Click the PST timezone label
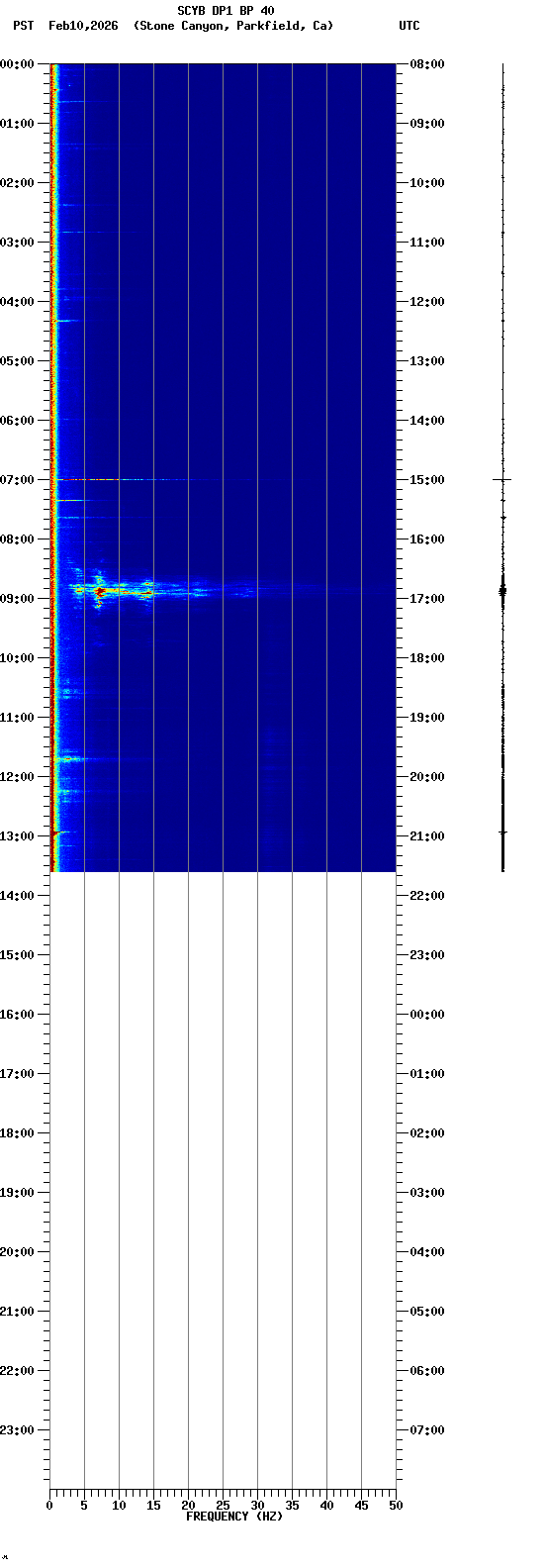Viewport: 546px width, 1568px height. [x=24, y=26]
